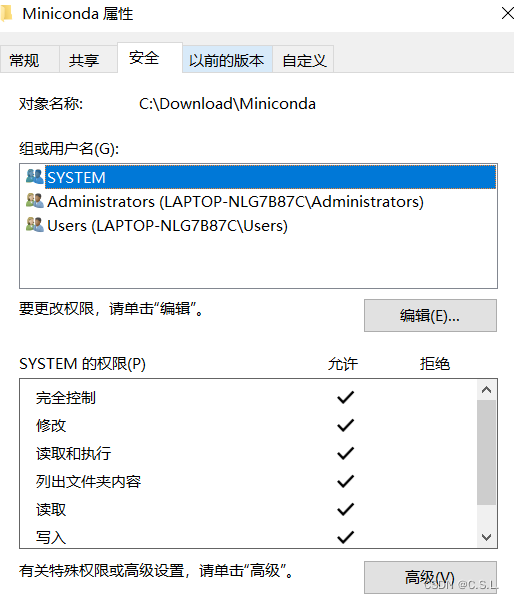This screenshot has width=514, height=599.
Task: Click the Miniconda folder icon in title bar
Action: [x=6, y=13]
